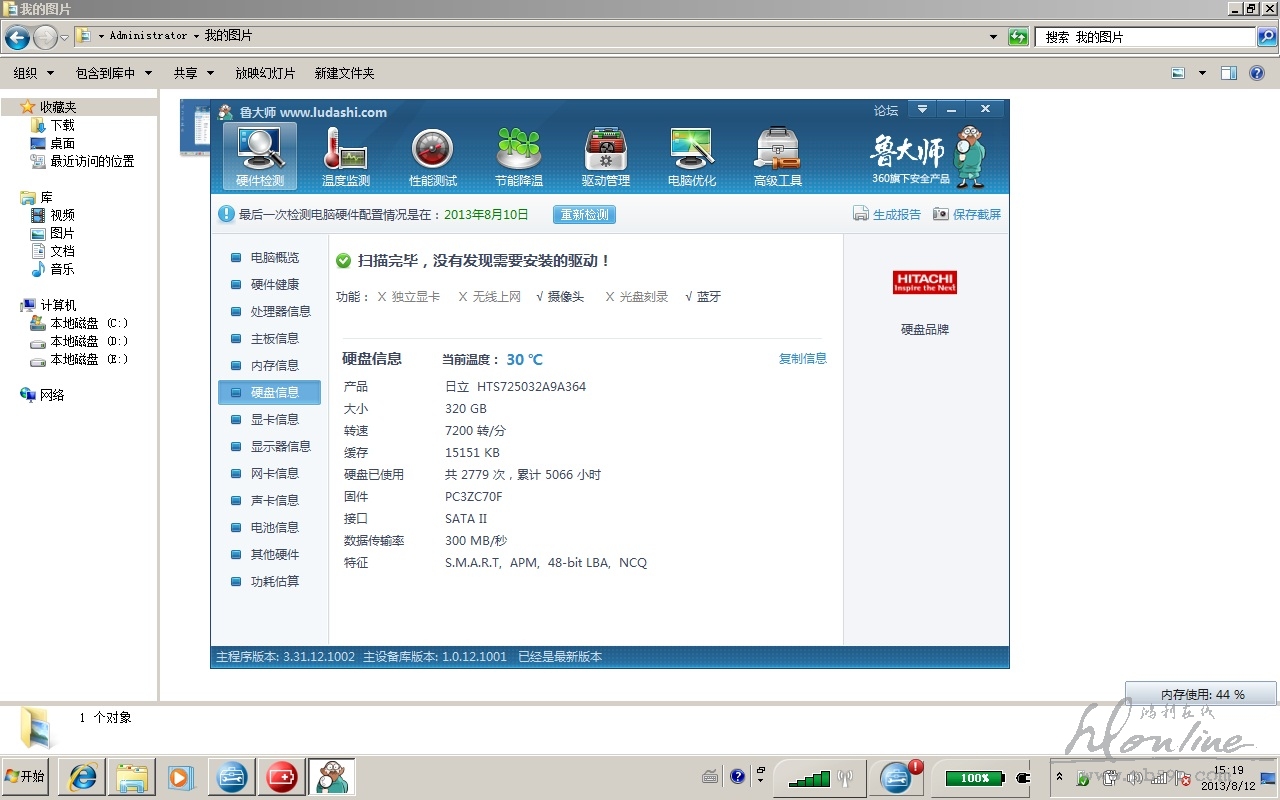This screenshot has width=1280, height=800.
Task: Select 本地磁盘 (C:) in navigation tree
Action: pos(89,323)
